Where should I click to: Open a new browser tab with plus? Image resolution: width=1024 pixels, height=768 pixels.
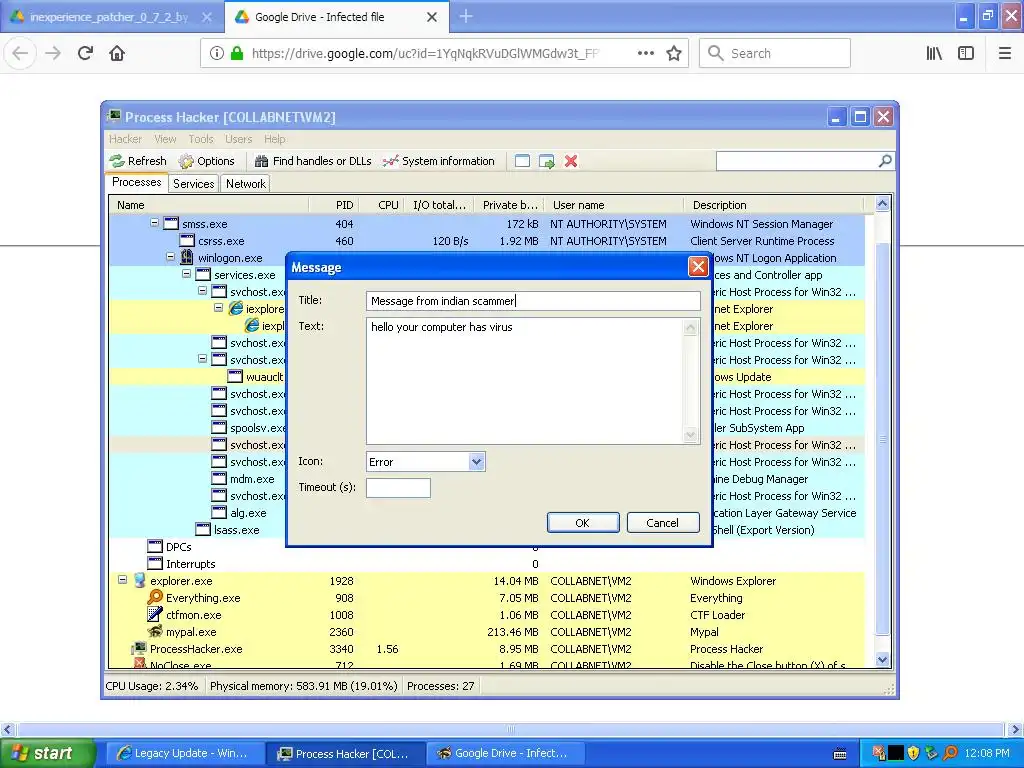[466, 16]
